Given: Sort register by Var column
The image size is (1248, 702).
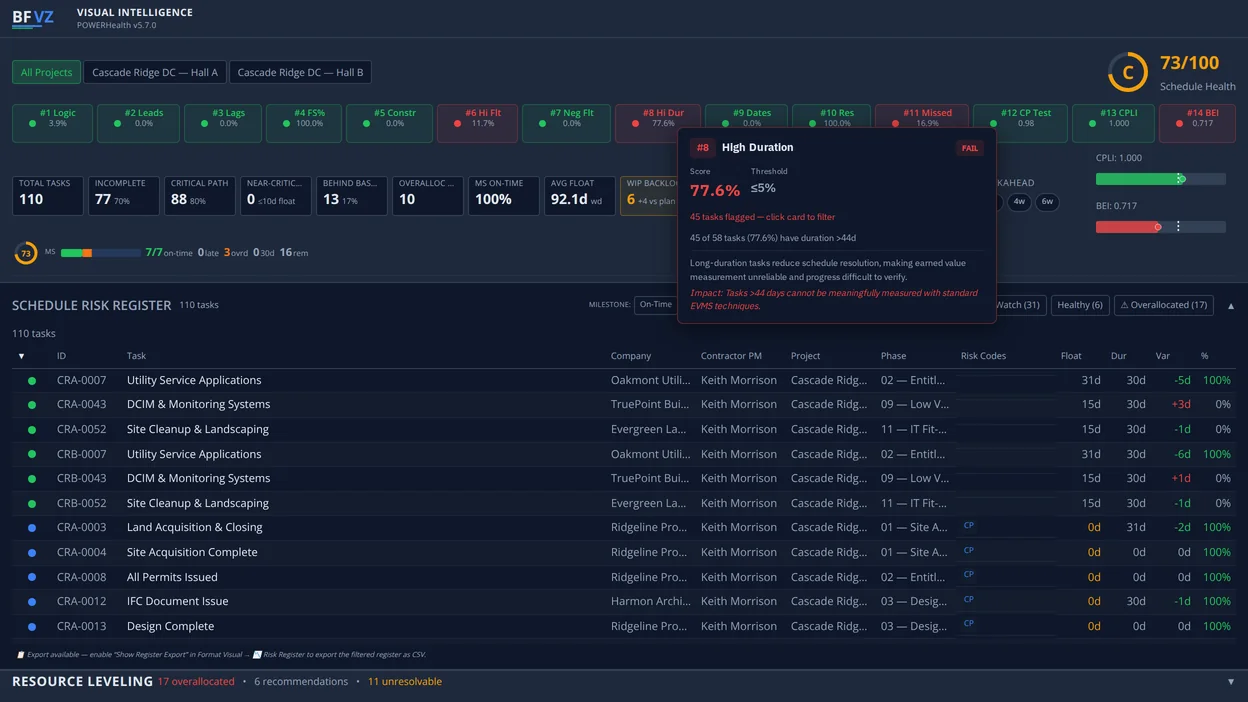Looking at the screenshot, I should click(x=1162, y=356).
